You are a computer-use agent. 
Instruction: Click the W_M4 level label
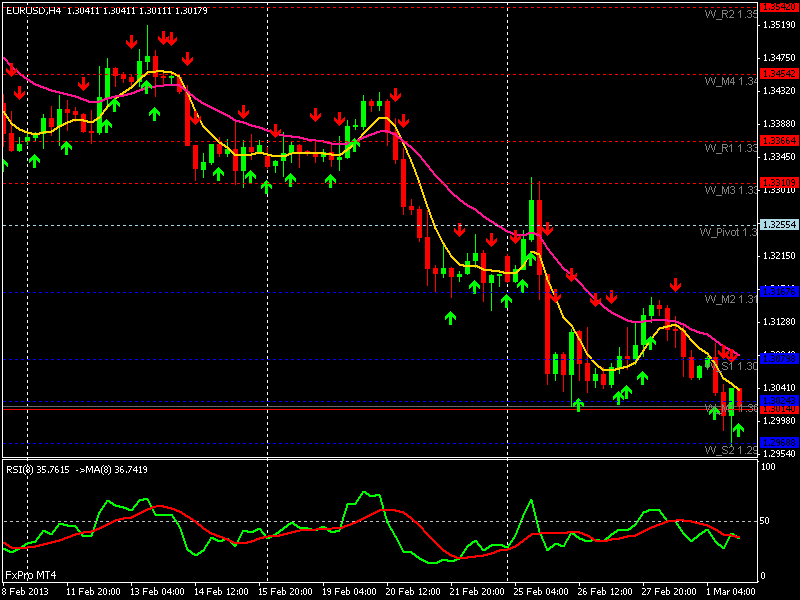731,81
